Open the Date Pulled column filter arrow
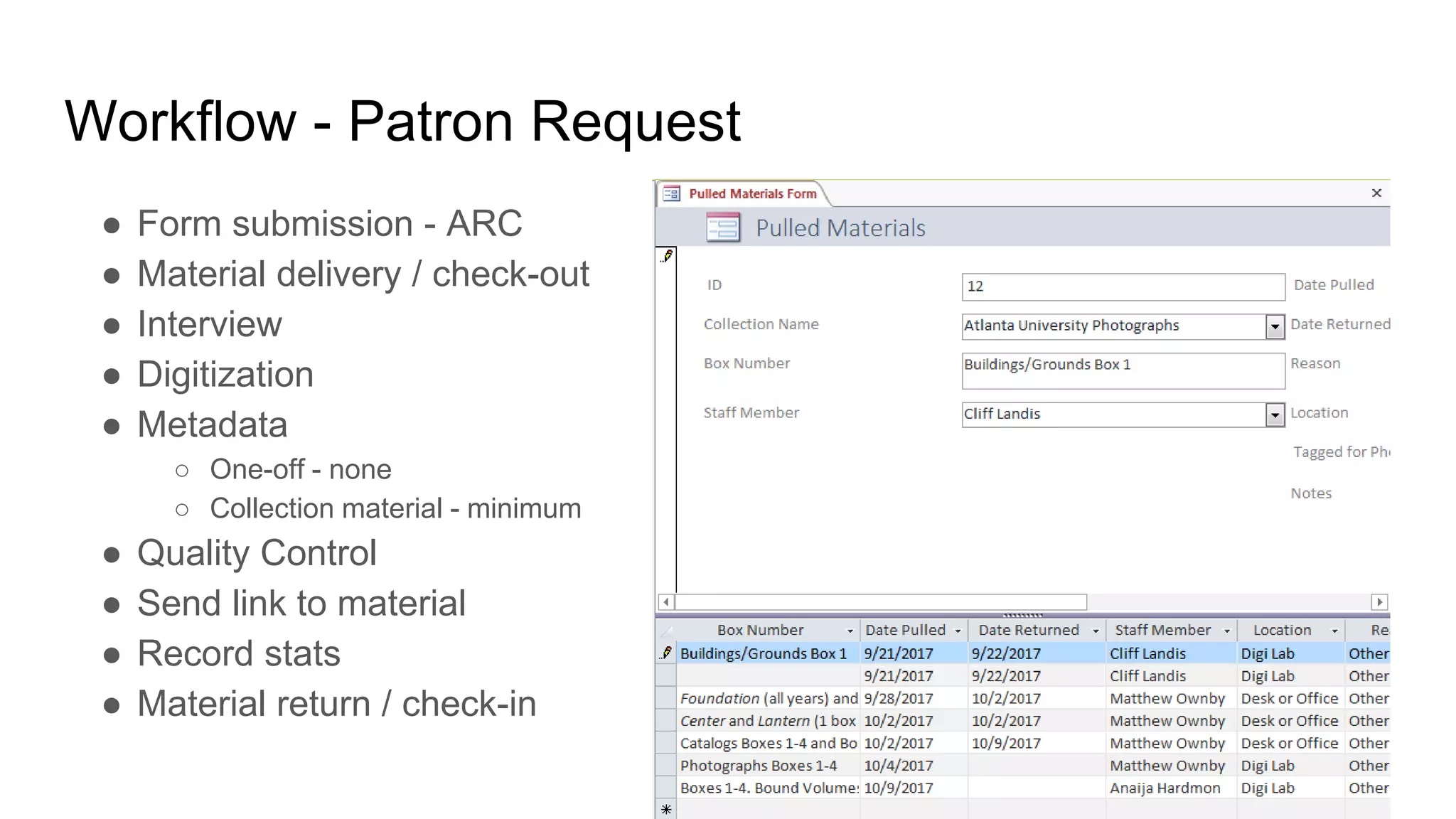The image size is (1456, 819). pos(958,631)
